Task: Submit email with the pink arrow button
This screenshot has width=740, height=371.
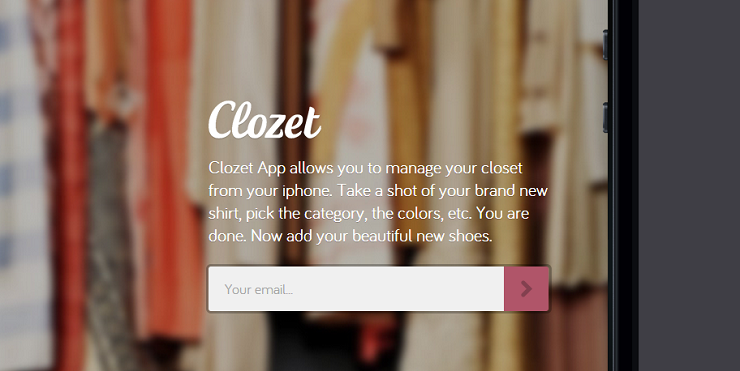Action: point(526,289)
